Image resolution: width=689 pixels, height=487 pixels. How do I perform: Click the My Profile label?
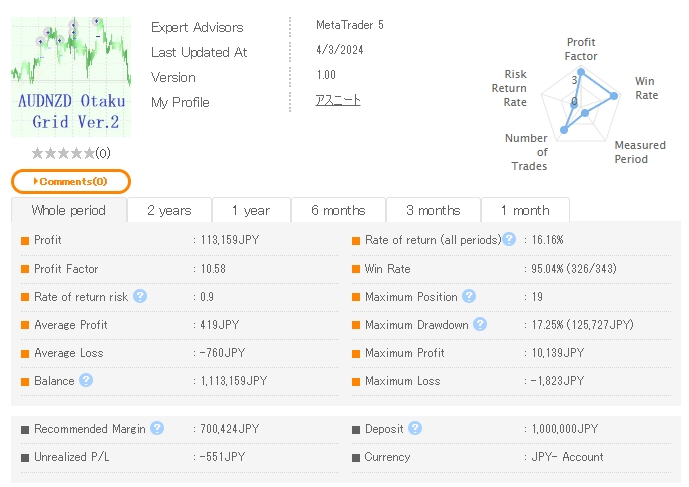[180, 102]
